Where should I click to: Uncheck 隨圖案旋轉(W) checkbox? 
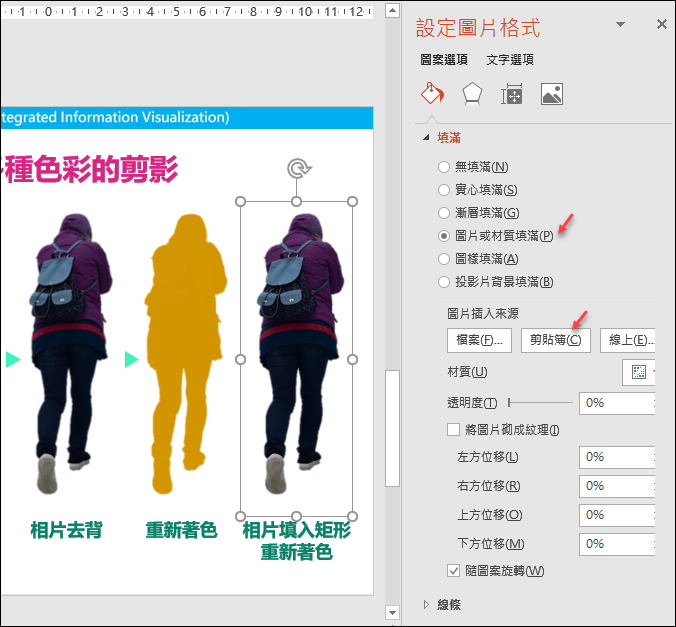click(x=453, y=571)
